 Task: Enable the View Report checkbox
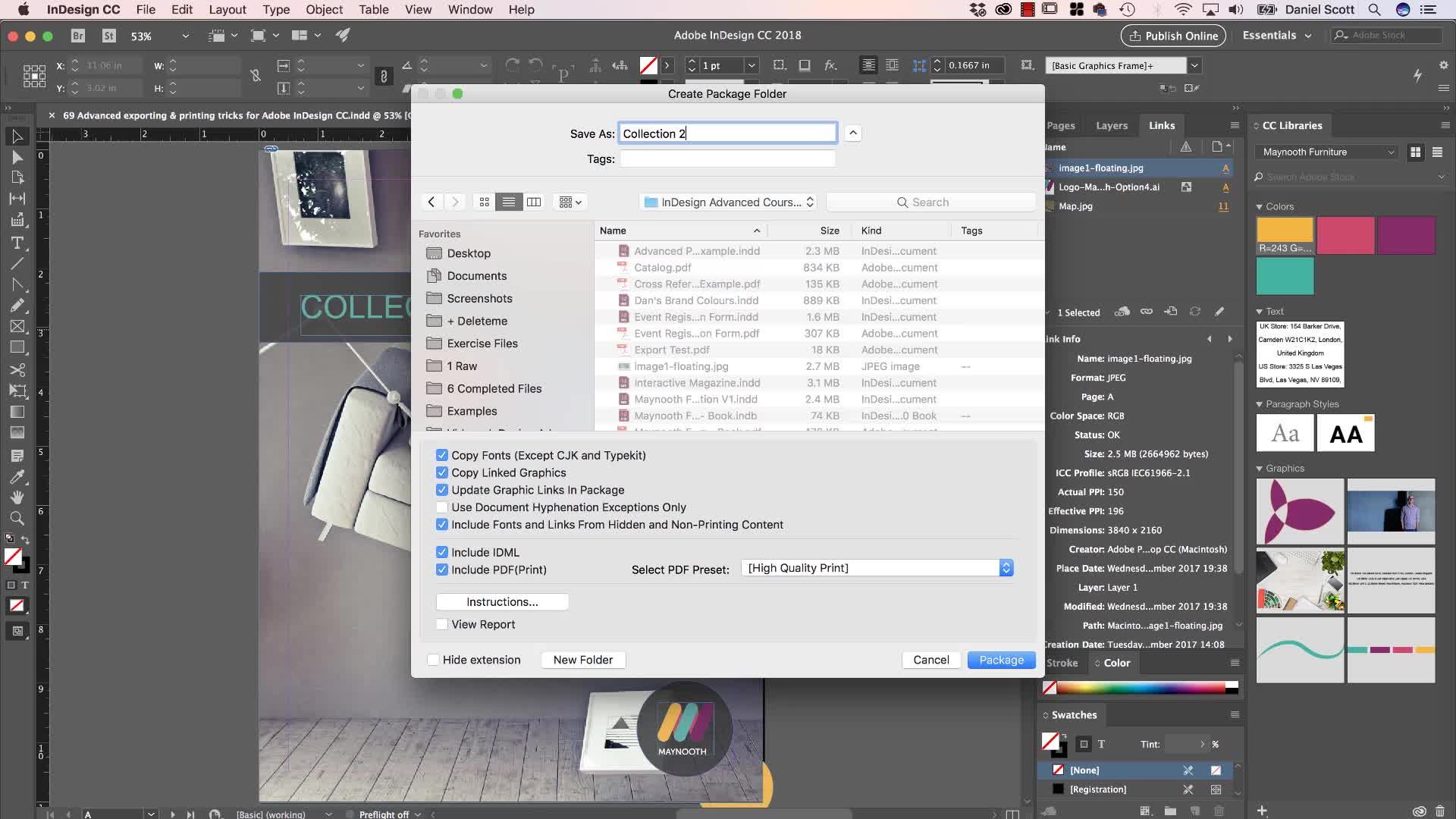pyautogui.click(x=441, y=624)
